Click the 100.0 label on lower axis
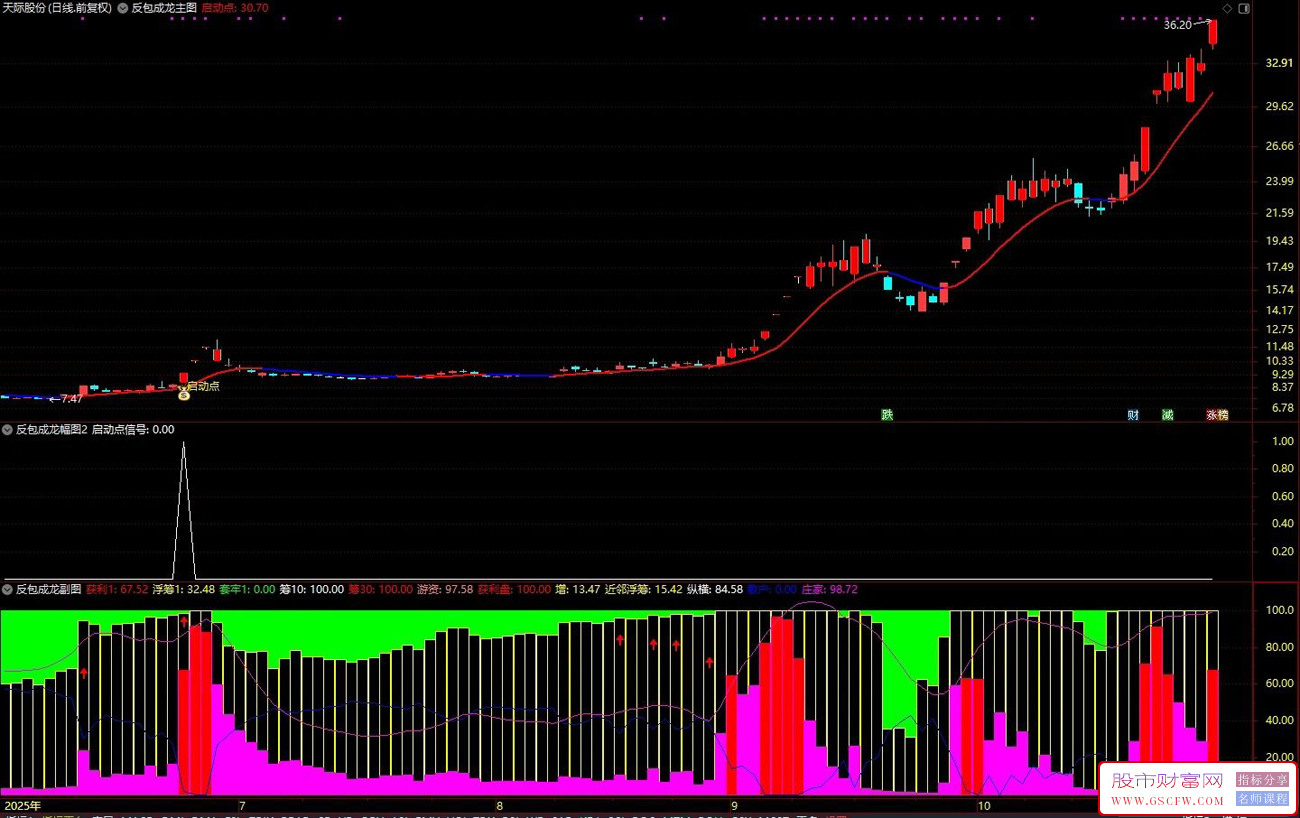This screenshot has width=1300, height=818. click(x=1280, y=610)
